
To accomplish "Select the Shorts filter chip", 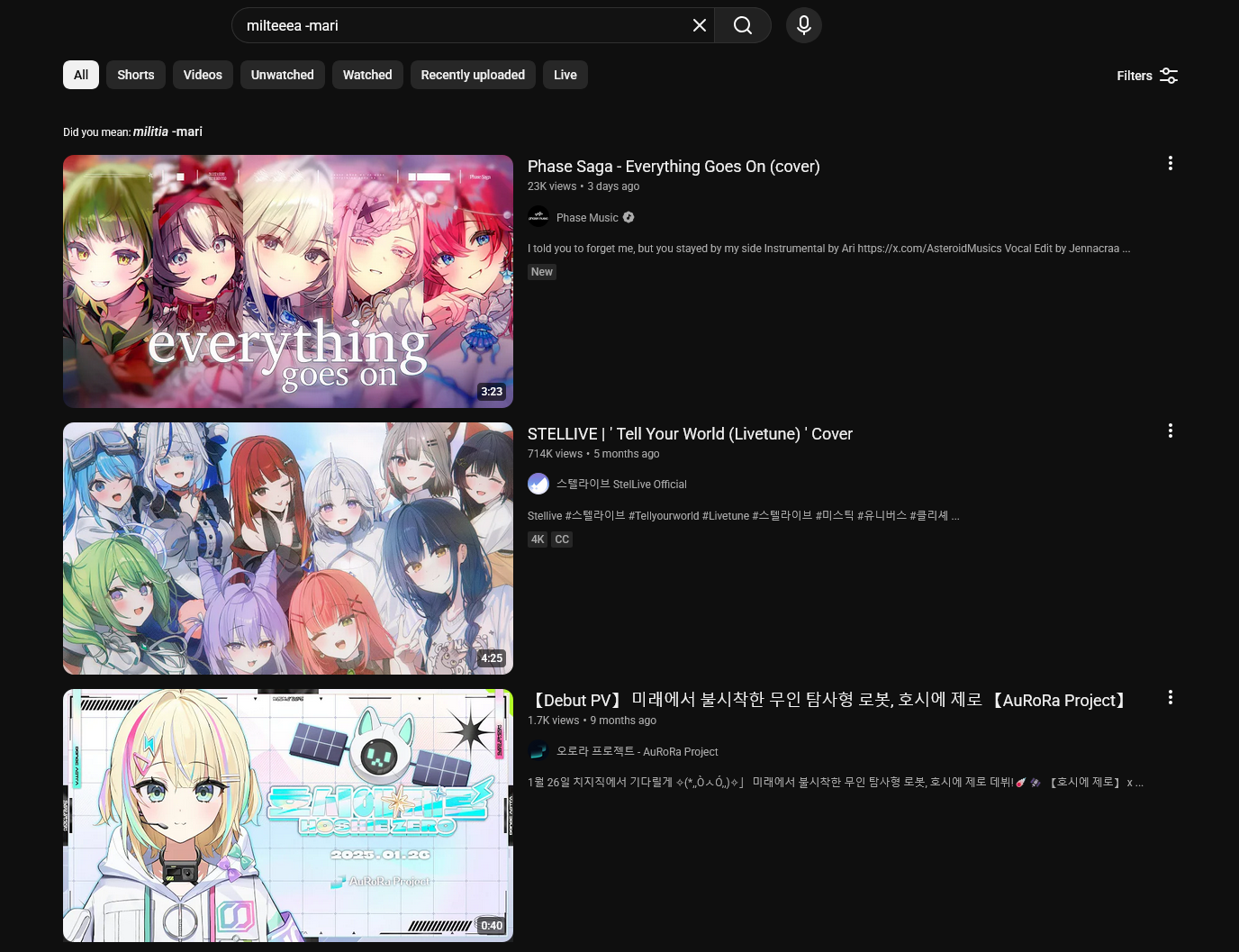I will point(136,75).
